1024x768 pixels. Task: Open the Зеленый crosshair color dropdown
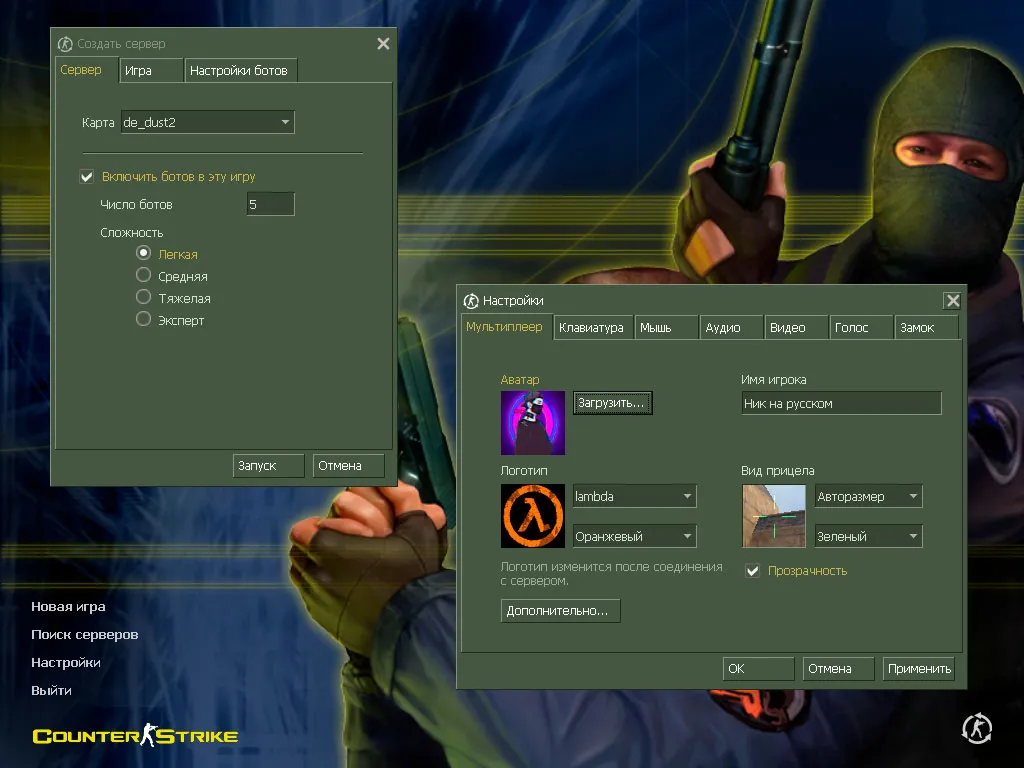coord(868,536)
